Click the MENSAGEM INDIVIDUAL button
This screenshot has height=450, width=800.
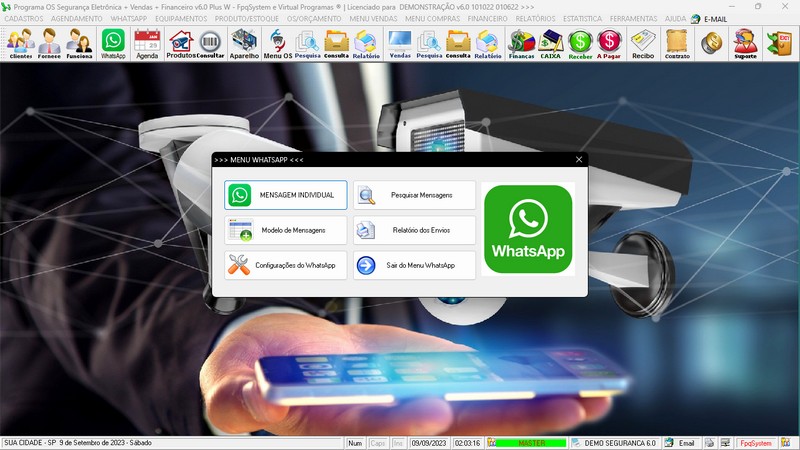286,195
